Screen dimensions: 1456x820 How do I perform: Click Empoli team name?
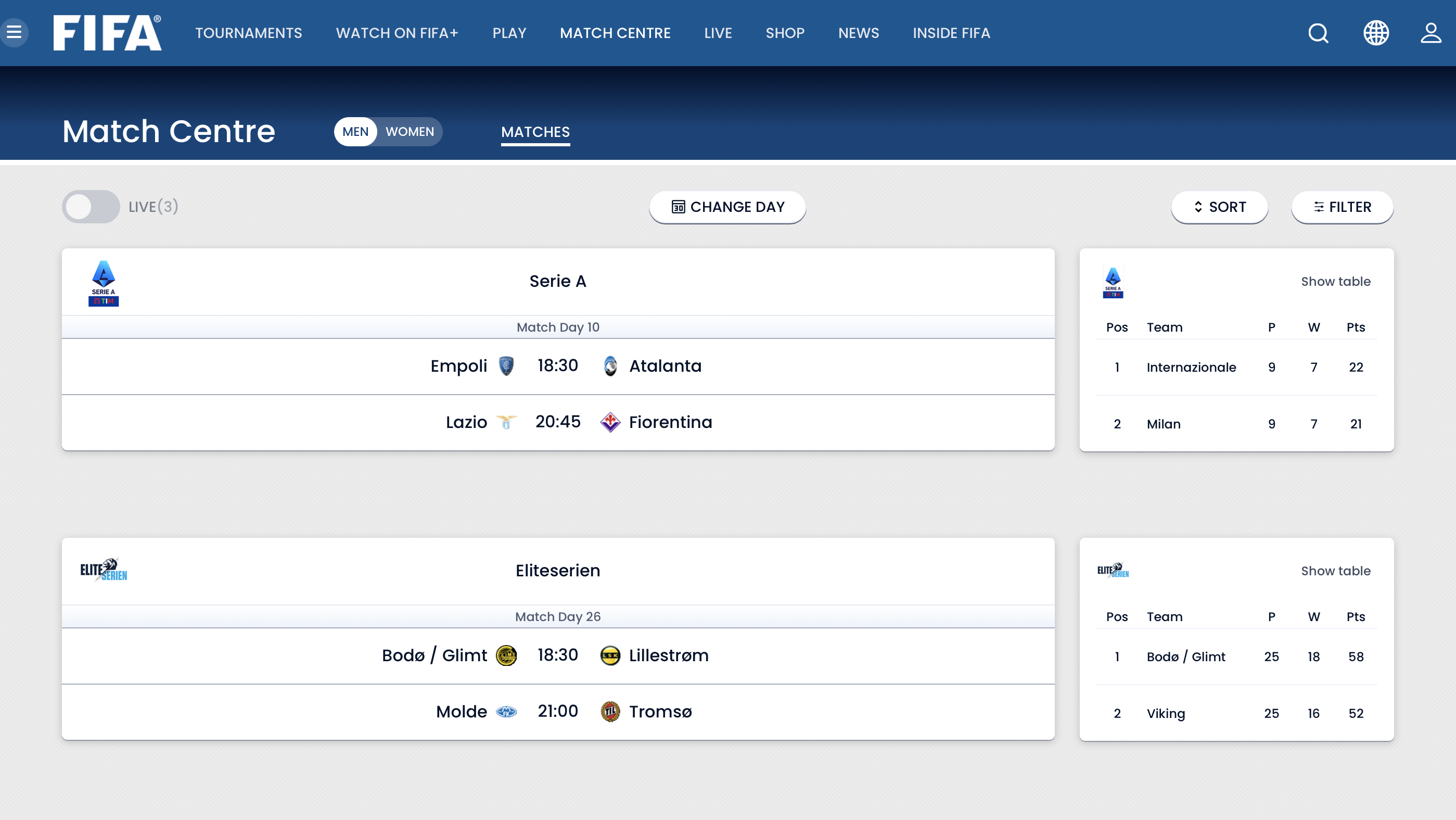pyautogui.click(x=459, y=366)
